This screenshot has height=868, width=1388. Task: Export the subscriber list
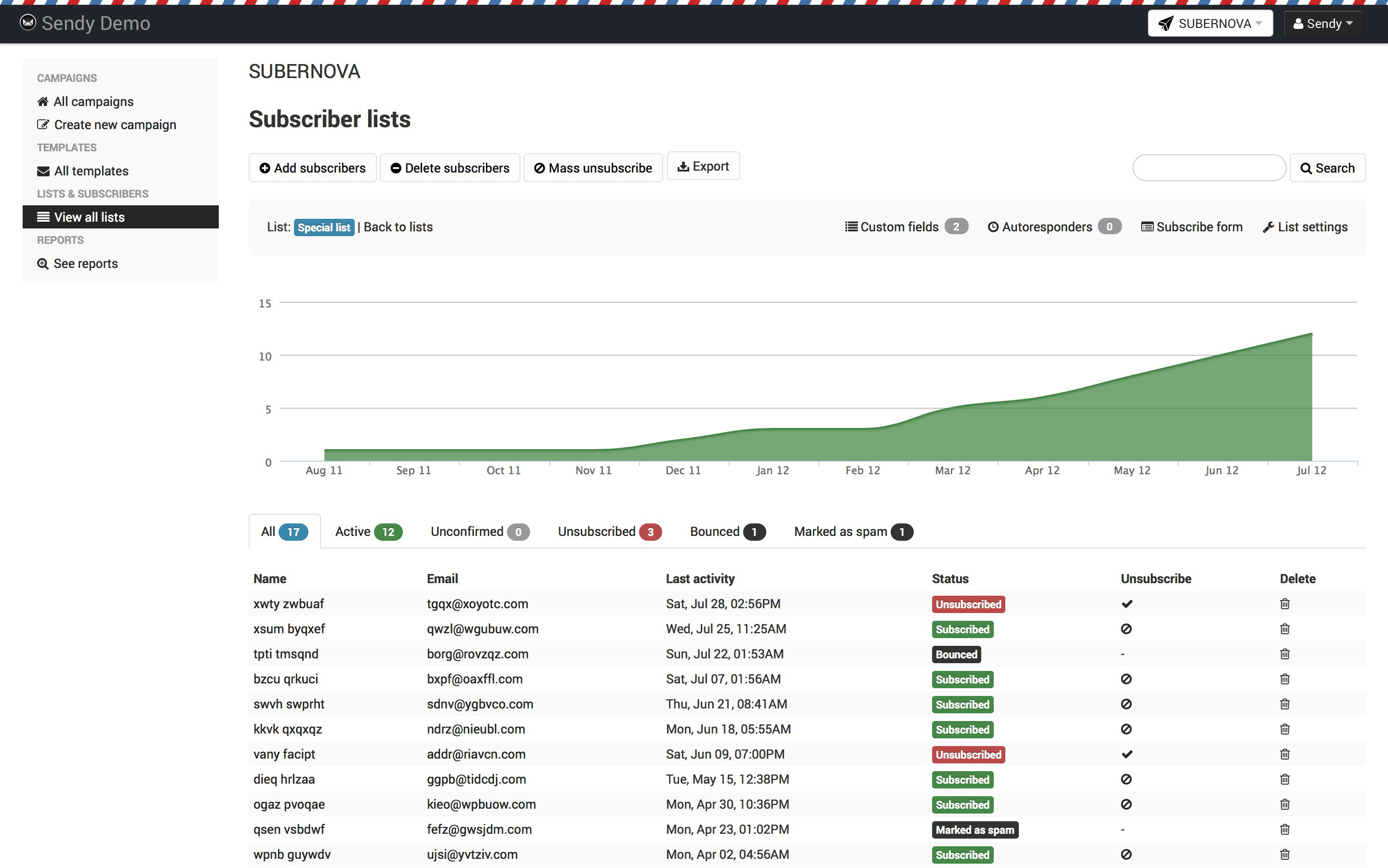coord(703,166)
